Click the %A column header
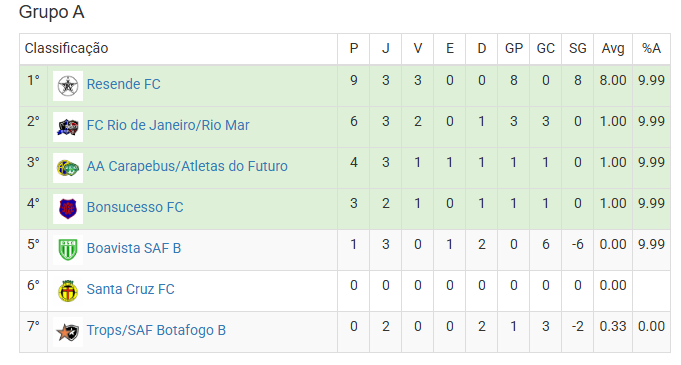681x365 pixels. [651, 48]
